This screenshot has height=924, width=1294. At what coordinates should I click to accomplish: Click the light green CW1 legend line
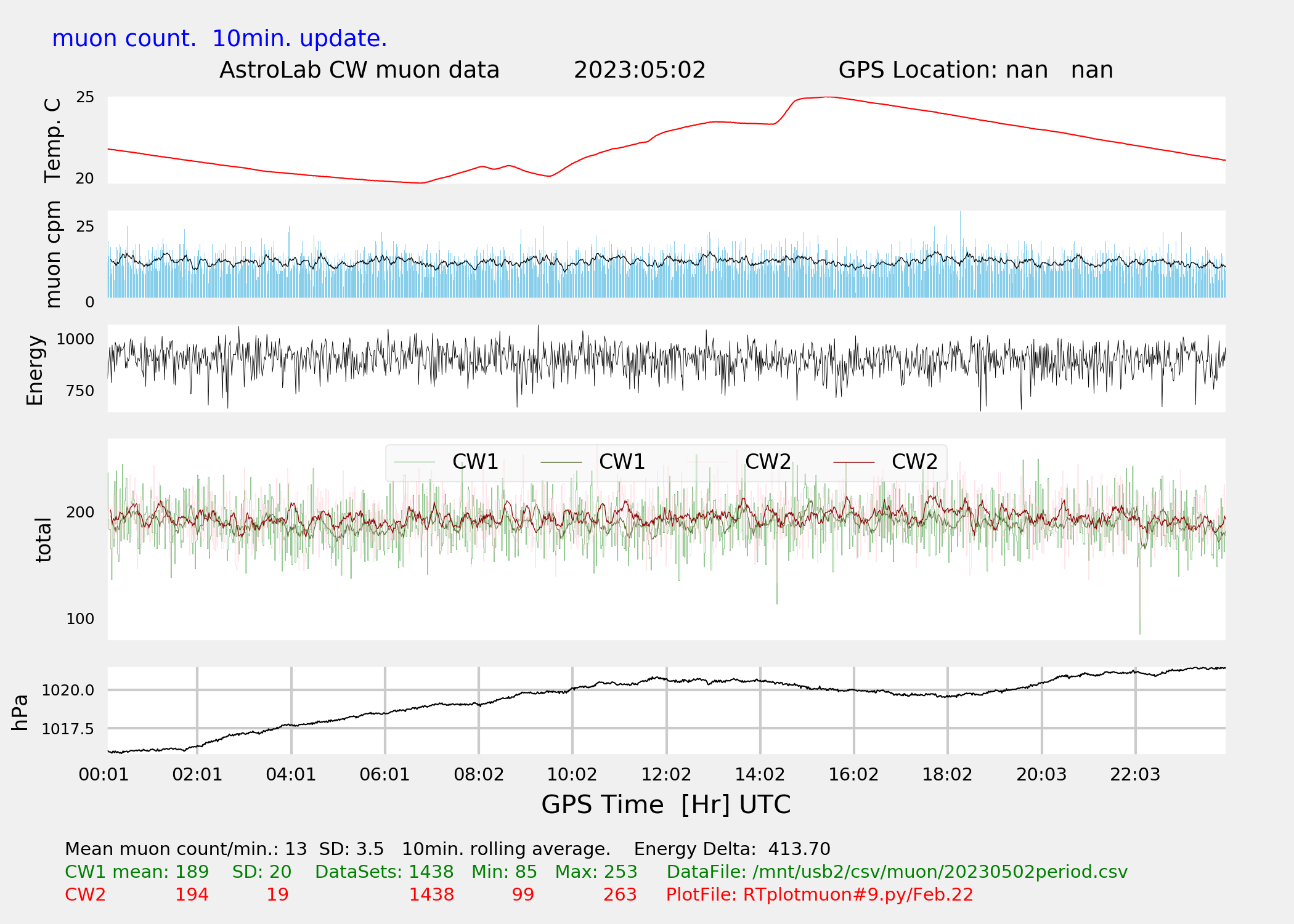(x=415, y=462)
